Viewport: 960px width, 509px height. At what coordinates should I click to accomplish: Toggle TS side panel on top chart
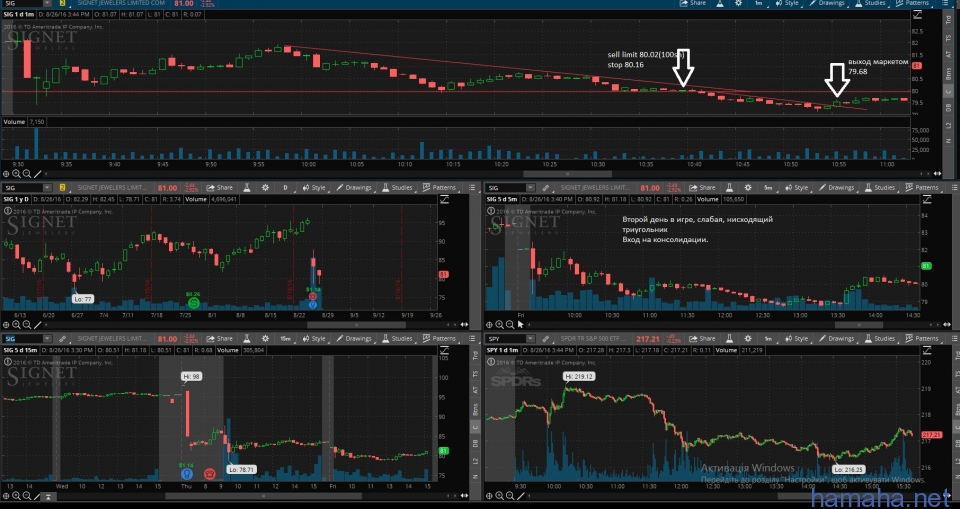coord(950,39)
